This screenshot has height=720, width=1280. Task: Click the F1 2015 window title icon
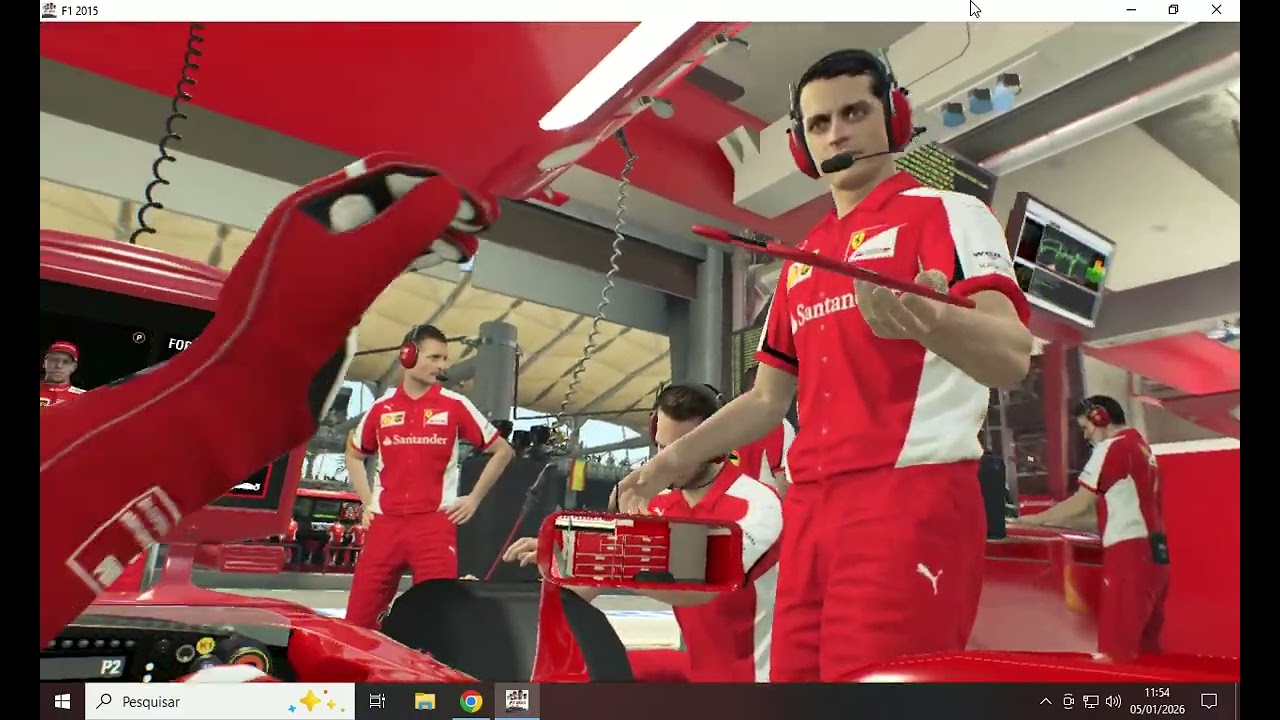tap(49, 10)
